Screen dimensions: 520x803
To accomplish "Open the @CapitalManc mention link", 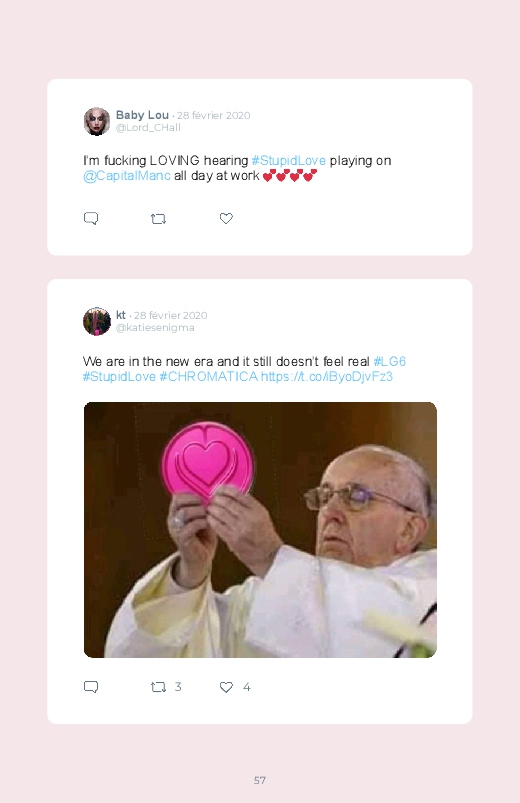I will 127,176.
